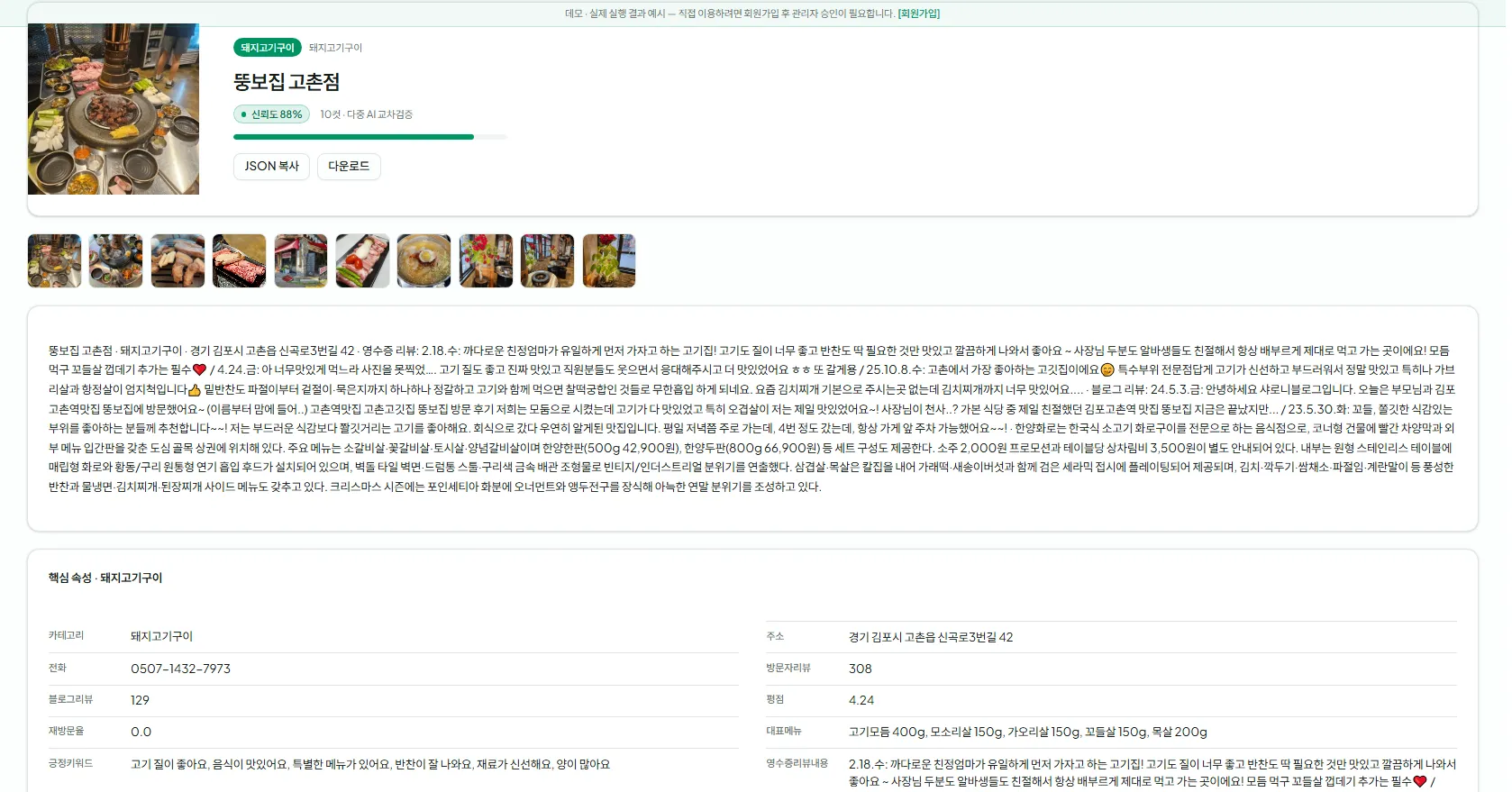Open the large main restaurant photo

(x=114, y=109)
